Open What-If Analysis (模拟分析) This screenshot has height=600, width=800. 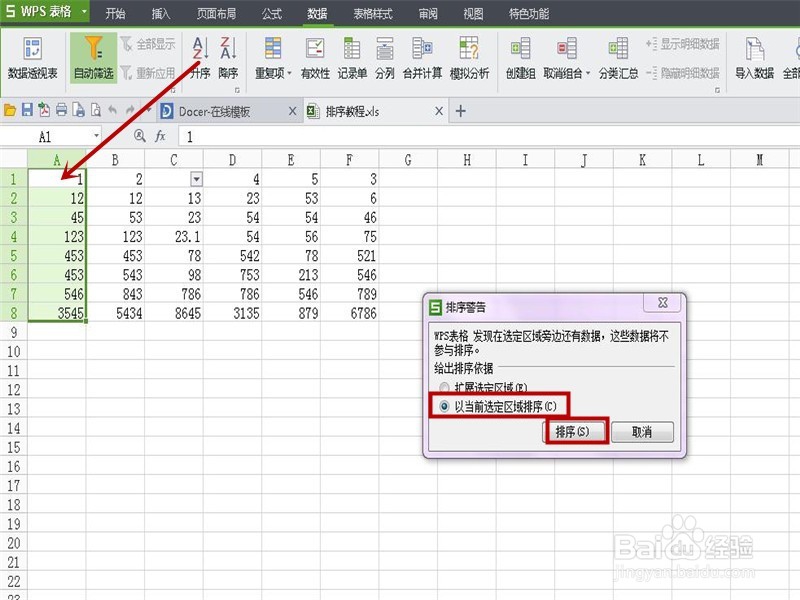pyautogui.click(x=469, y=59)
